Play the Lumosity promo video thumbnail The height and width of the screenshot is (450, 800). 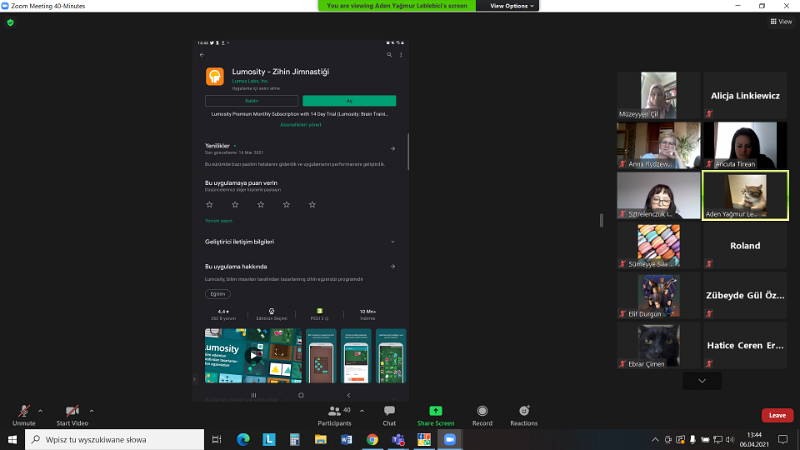(253, 356)
